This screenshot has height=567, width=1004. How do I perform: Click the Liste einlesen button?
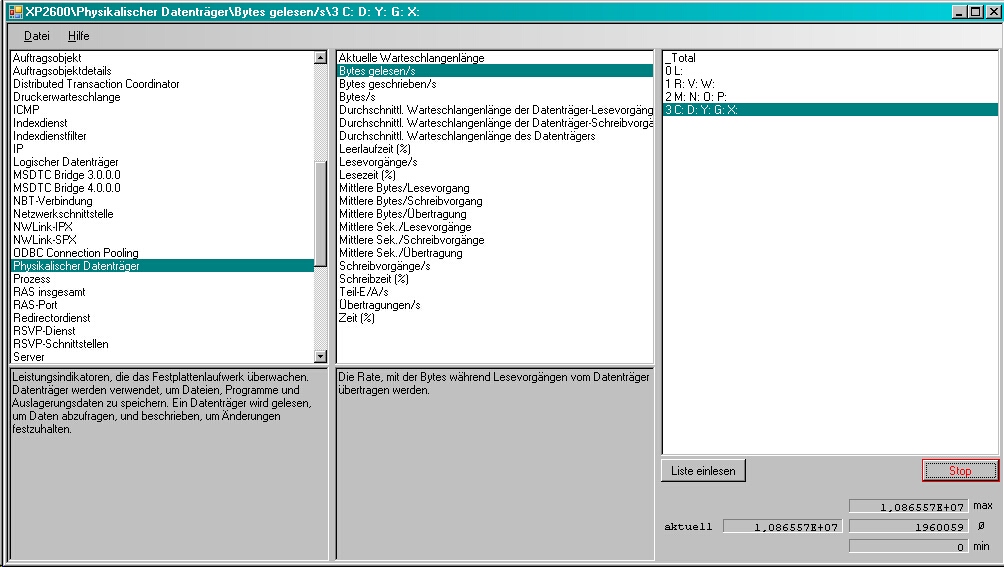[703, 471]
